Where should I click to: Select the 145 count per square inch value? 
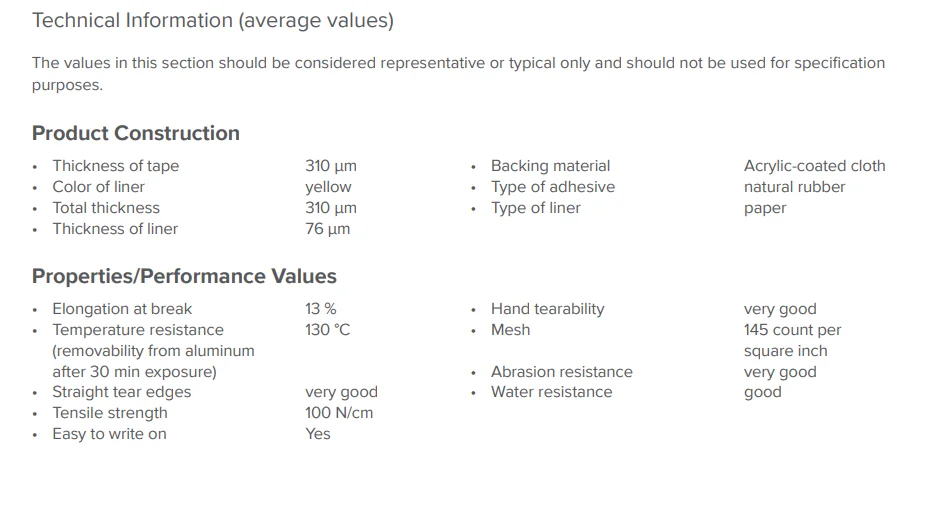click(792, 341)
